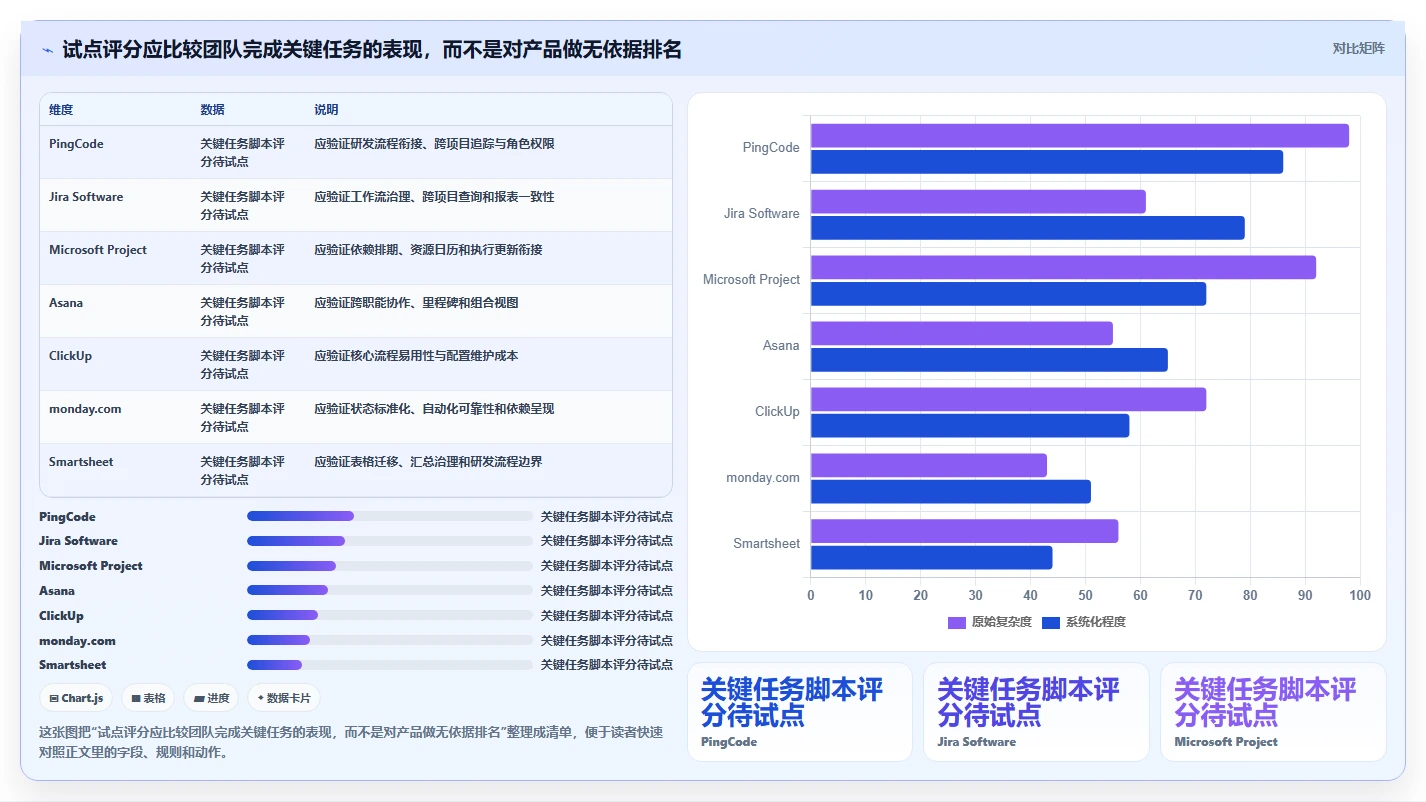Click 应验证依赖排期、资源日历和执行更新衔接 description

[x=428, y=250]
